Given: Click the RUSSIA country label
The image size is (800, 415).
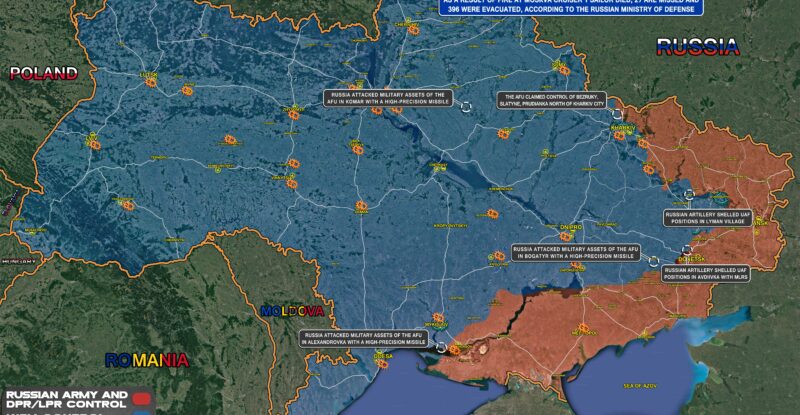Looking at the screenshot, I should (697, 46).
